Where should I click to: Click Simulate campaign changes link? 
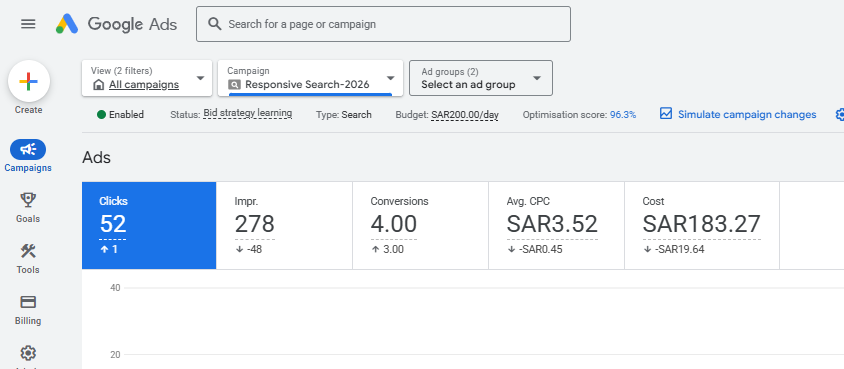click(x=747, y=115)
